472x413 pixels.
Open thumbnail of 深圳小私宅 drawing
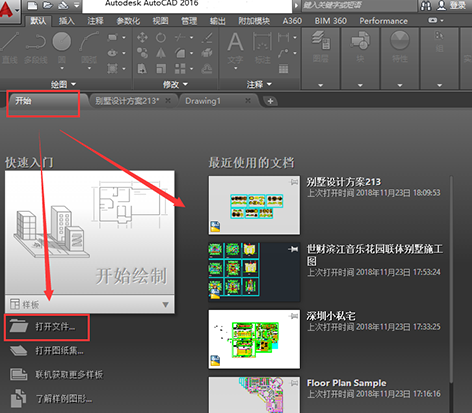(254, 339)
